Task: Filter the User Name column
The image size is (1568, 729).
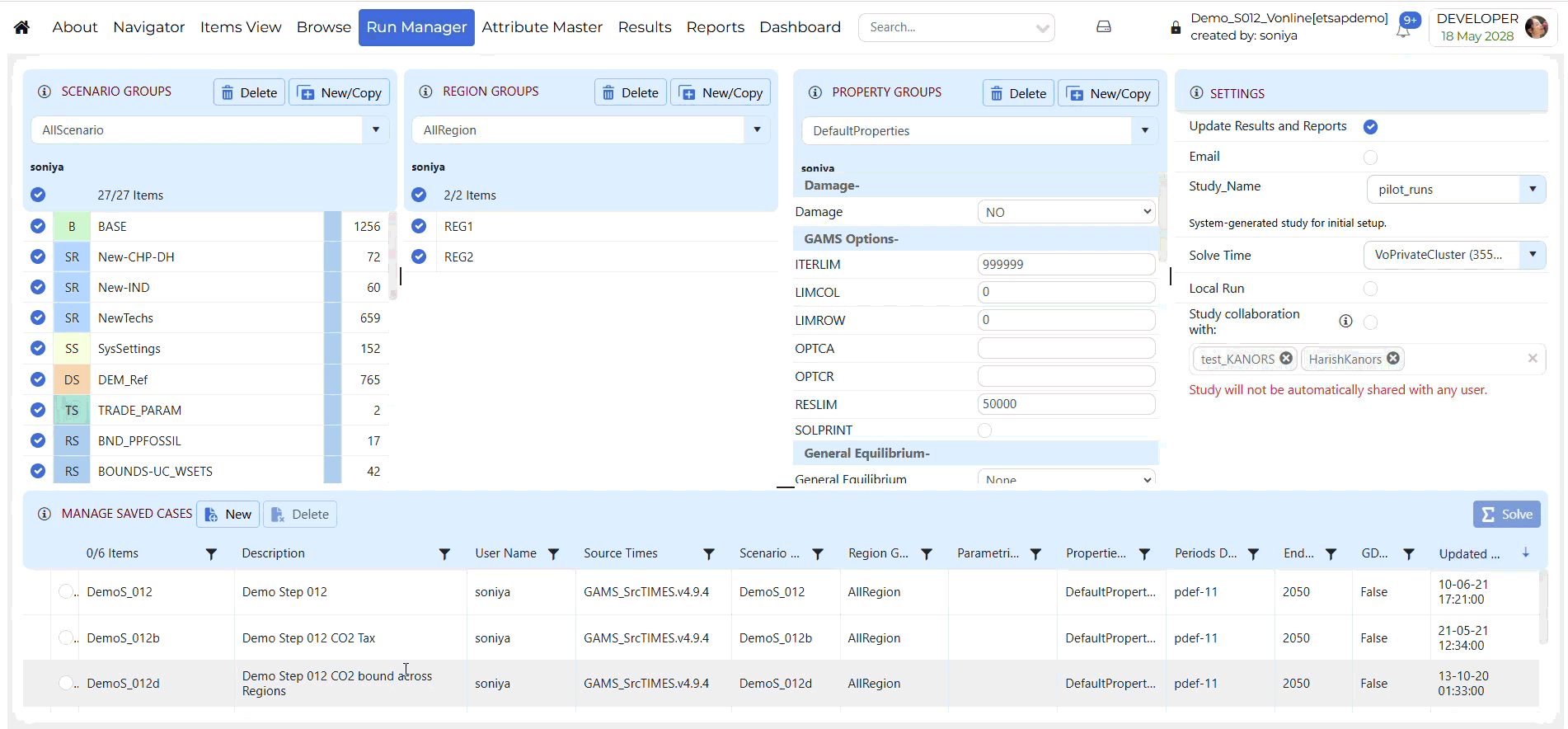Action: point(553,554)
